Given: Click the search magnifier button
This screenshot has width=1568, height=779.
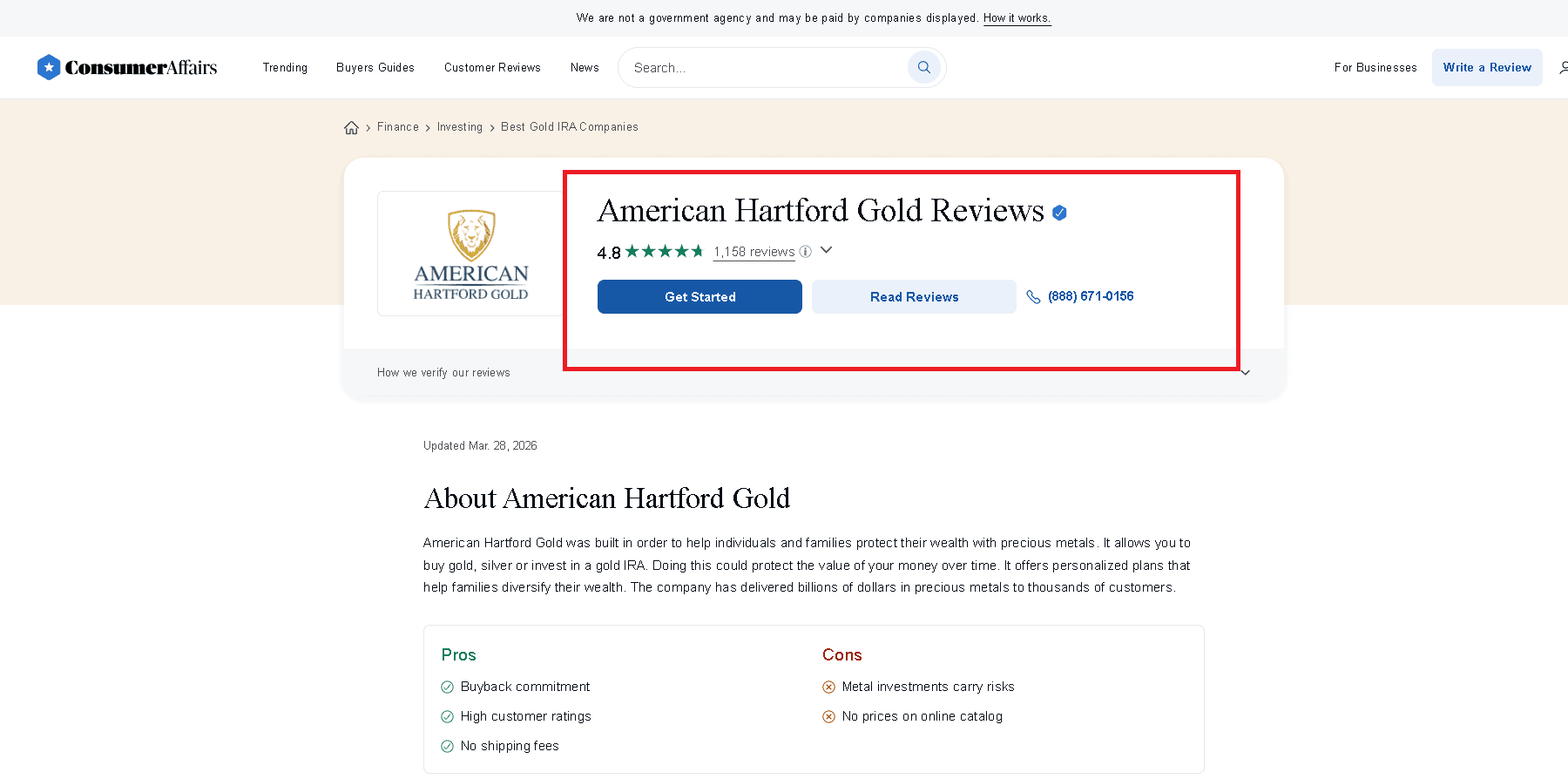Looking at the screenshot, I should pyautogui.click(x=924, y=67).
